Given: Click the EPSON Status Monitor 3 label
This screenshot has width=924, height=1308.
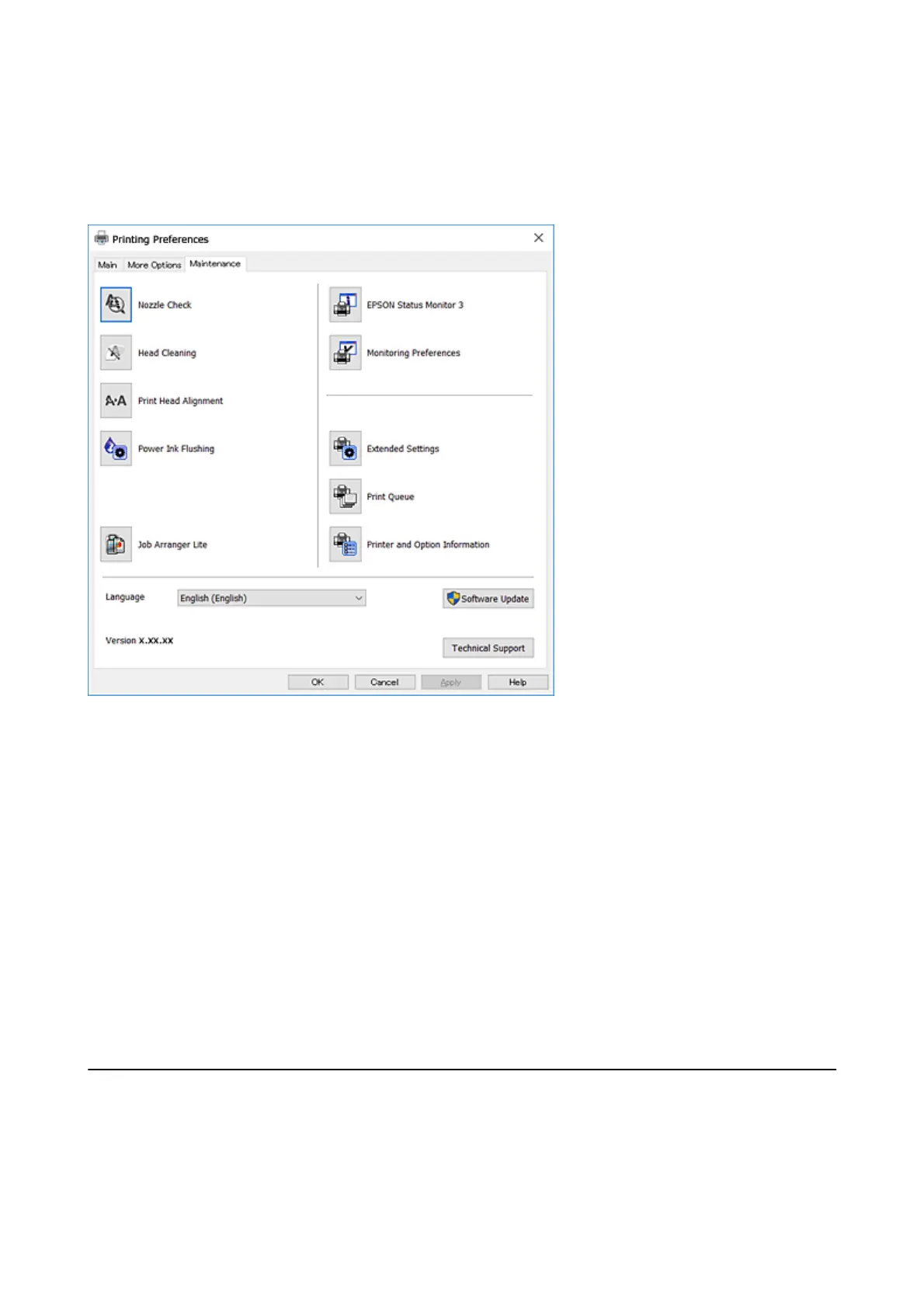Looking at the screenshot, I should (x=415, y=305).
